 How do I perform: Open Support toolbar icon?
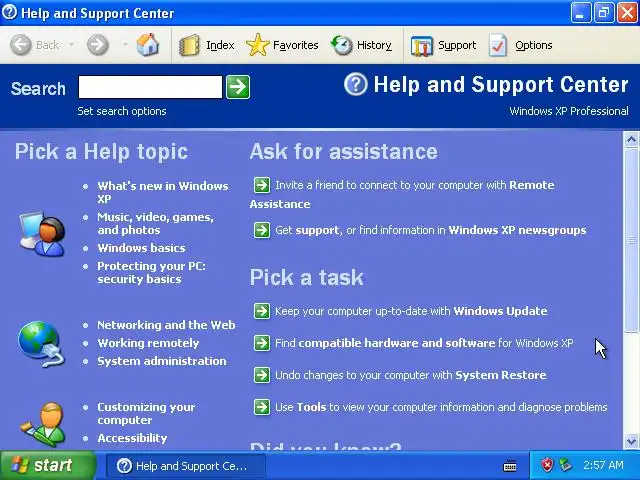422,46
